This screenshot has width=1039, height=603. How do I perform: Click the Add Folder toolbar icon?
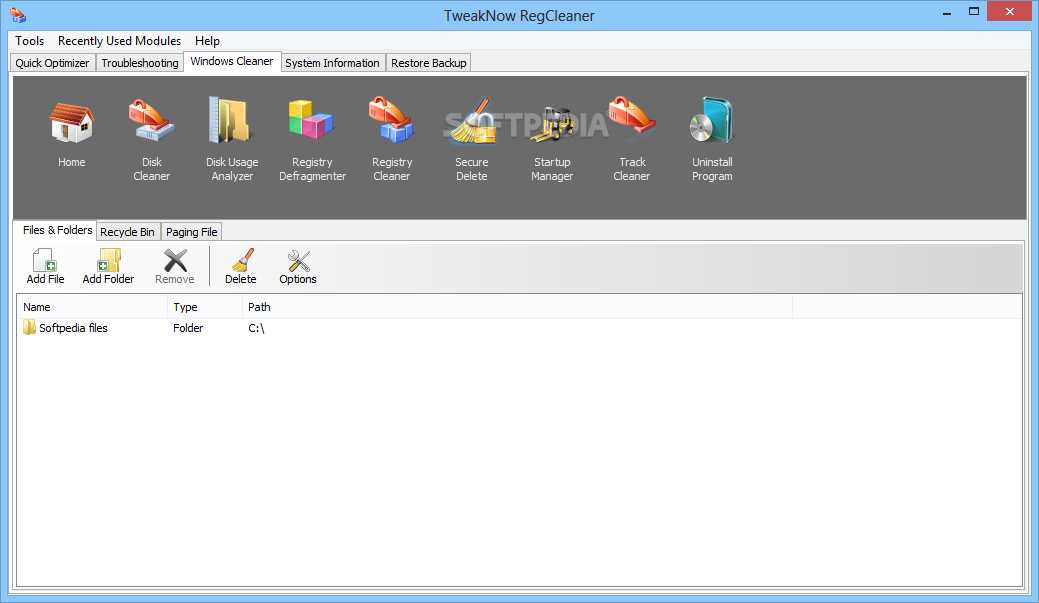[x=109, y=260]
